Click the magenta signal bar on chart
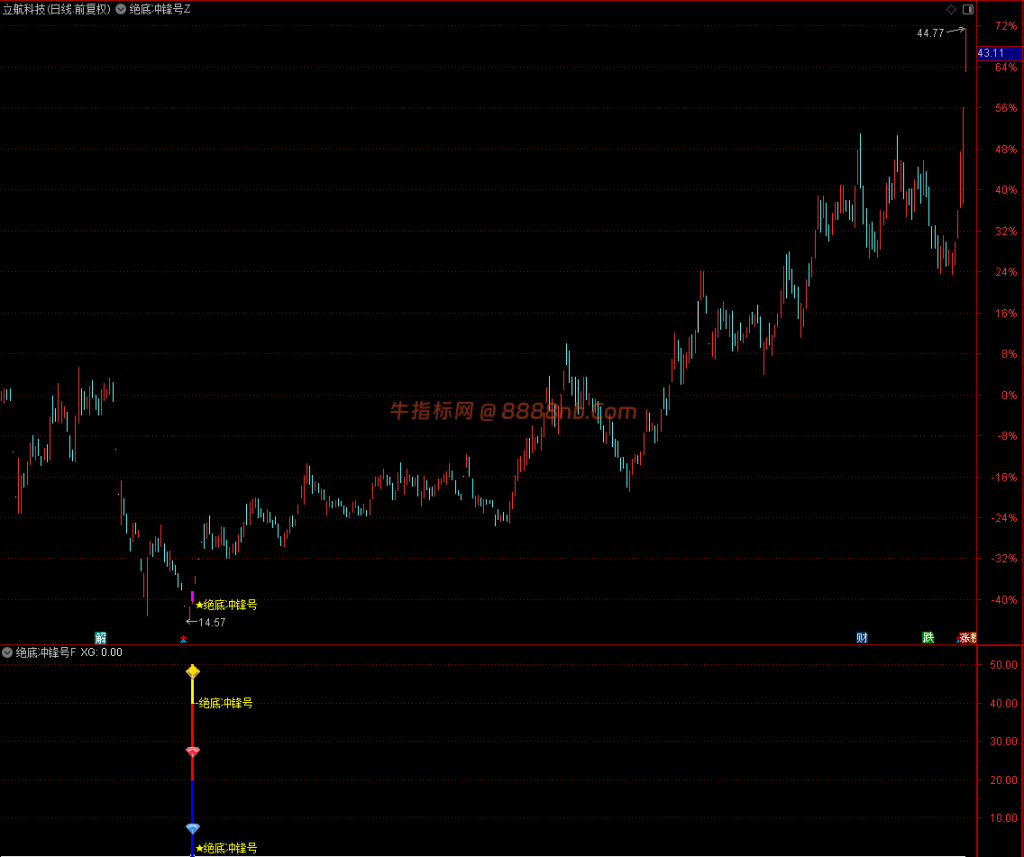This screenshot has height=857, width=1024. (x=192, y=596)
